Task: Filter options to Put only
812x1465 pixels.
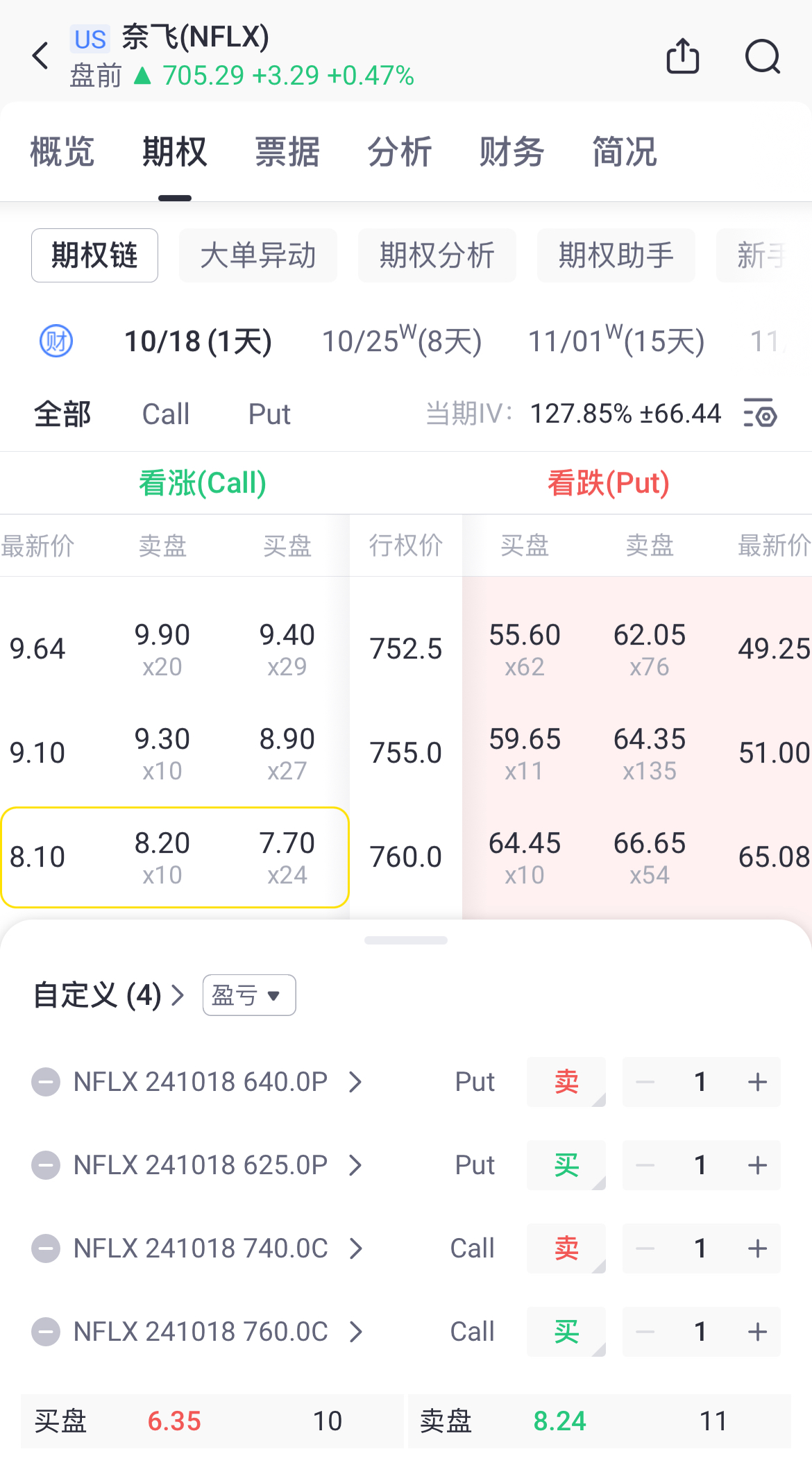Action: pyautogui.click(x=269, y=414)
